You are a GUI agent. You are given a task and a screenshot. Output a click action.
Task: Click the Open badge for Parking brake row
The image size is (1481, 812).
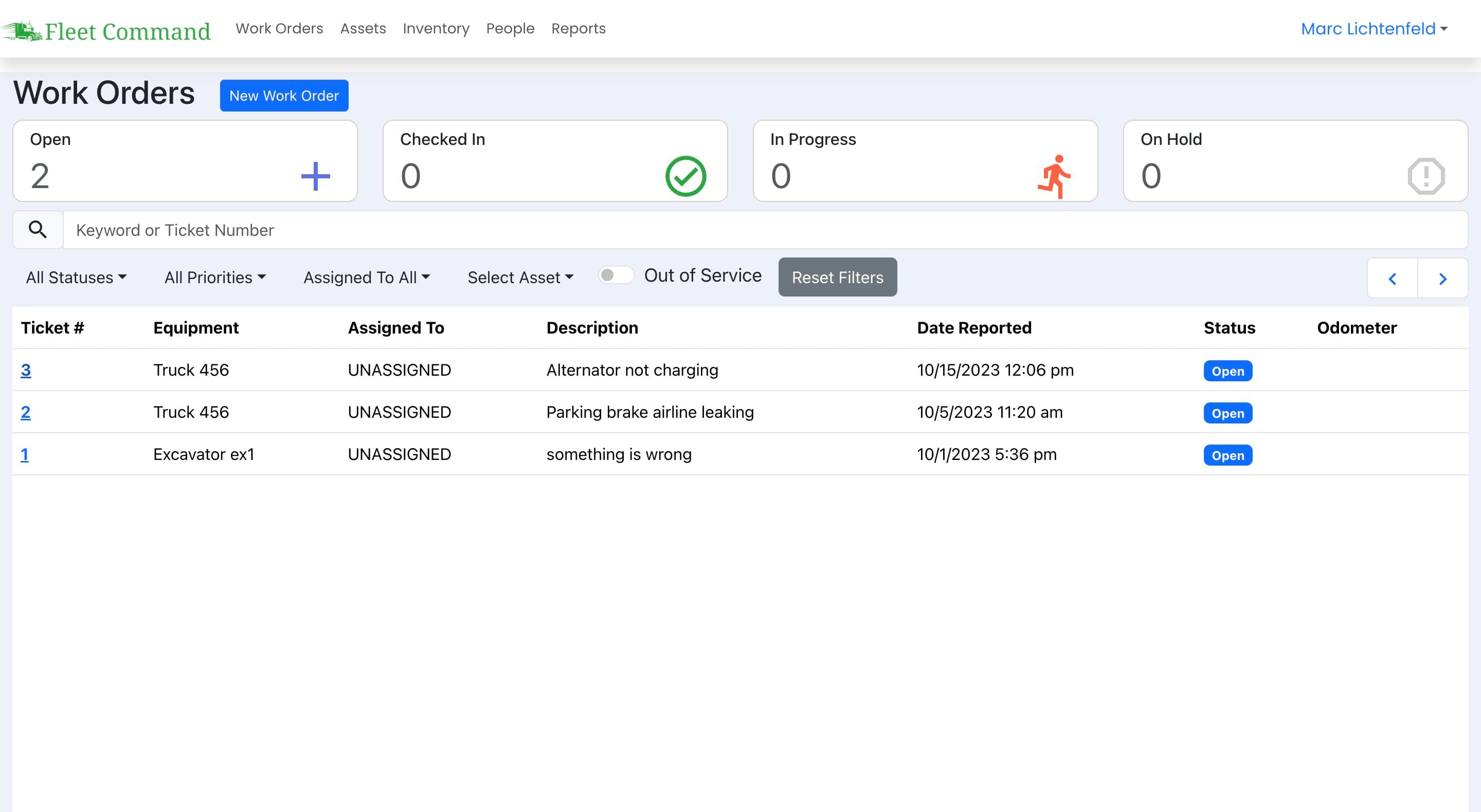pyautogui.click(x=1227, y=413)
